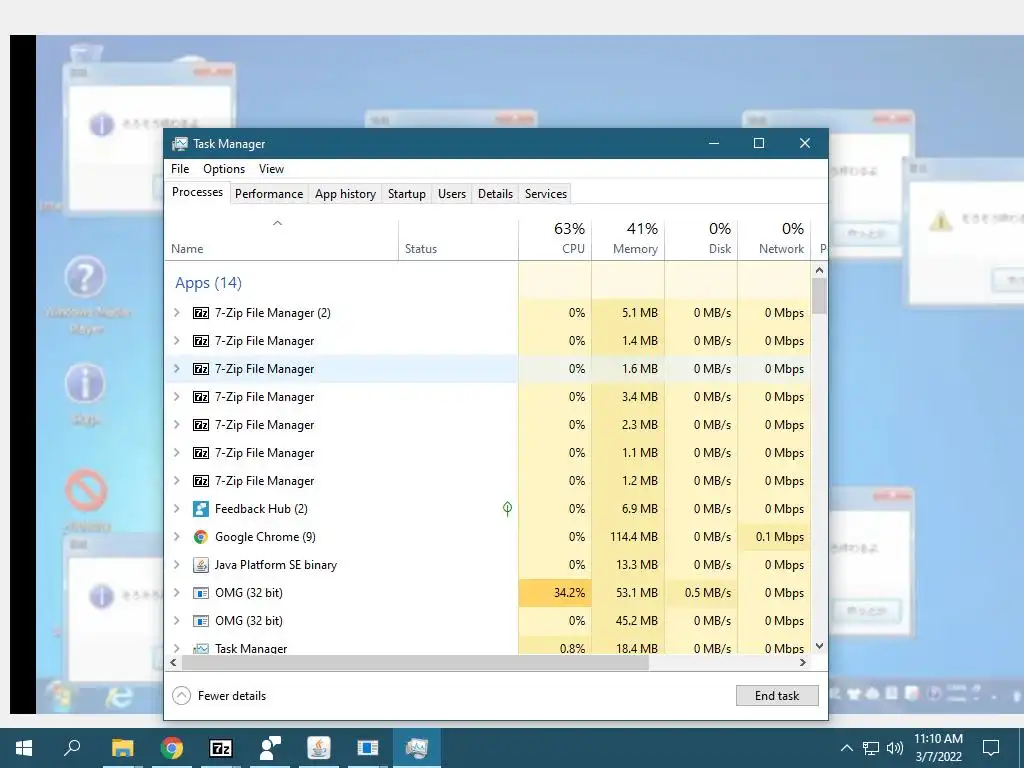
Task: Open the notification center icon
Action: pos(991,748)
